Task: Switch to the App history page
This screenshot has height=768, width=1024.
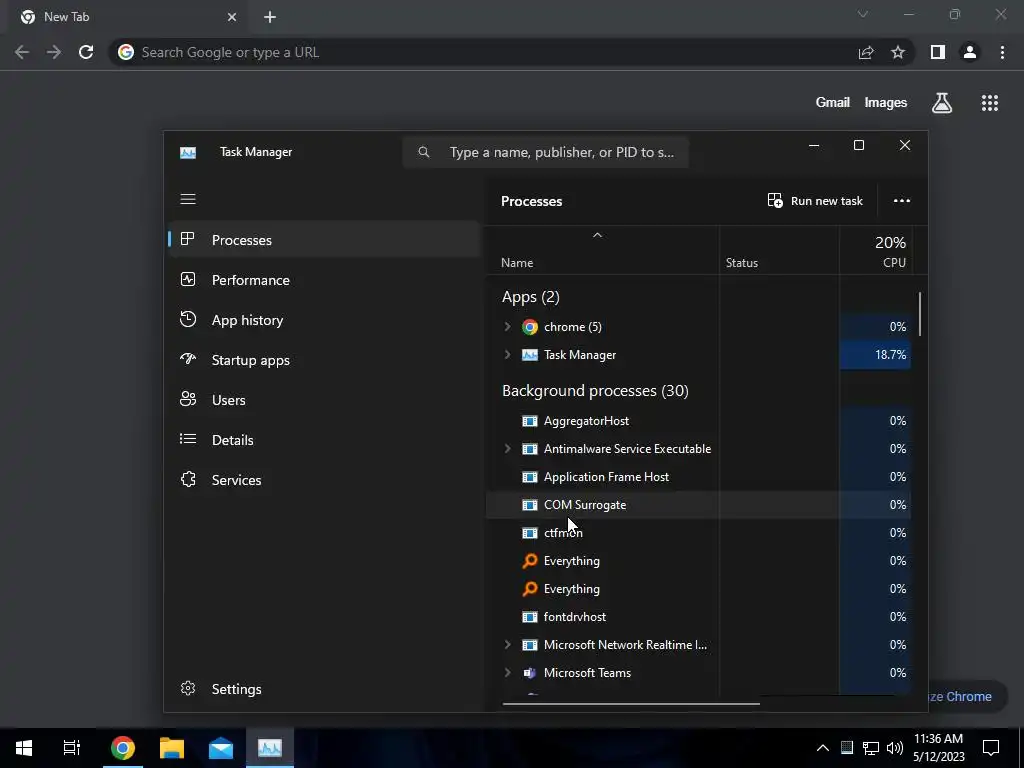Action: pyautogui.click(x=325, y=320)
